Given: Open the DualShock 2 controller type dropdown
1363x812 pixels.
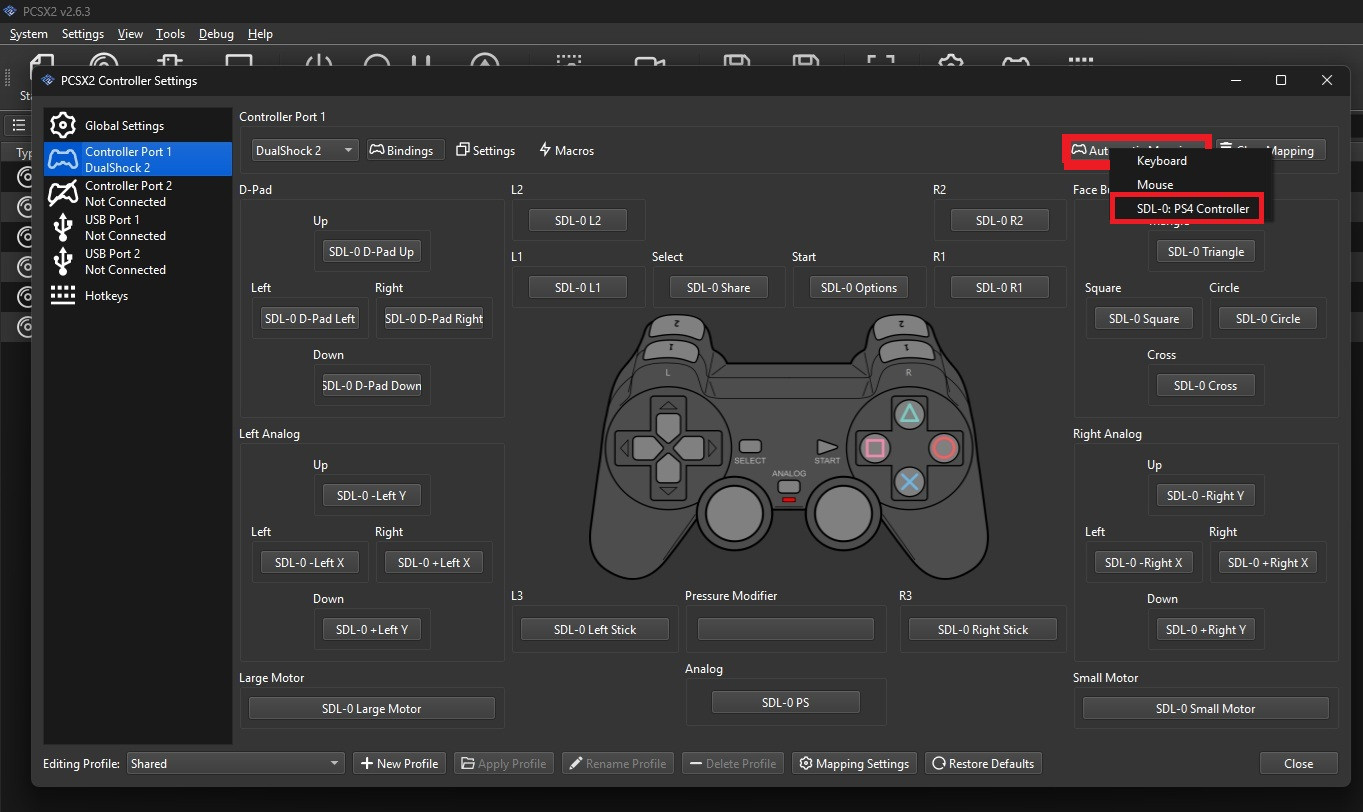Looking at the screenshot, I should (304, 150).
